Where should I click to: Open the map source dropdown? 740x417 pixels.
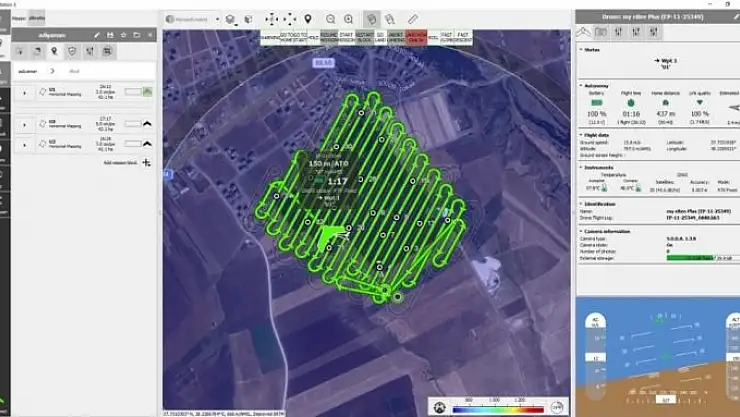[190, 19]
